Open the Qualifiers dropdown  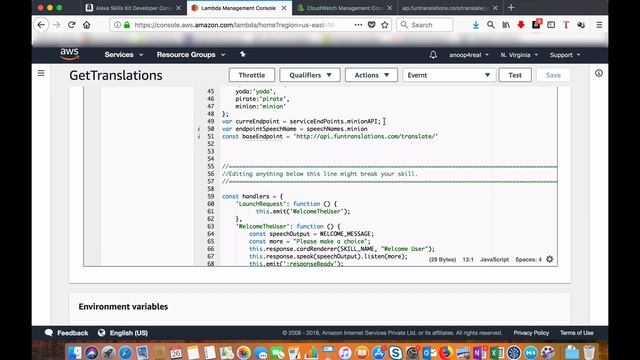point(310,75)
